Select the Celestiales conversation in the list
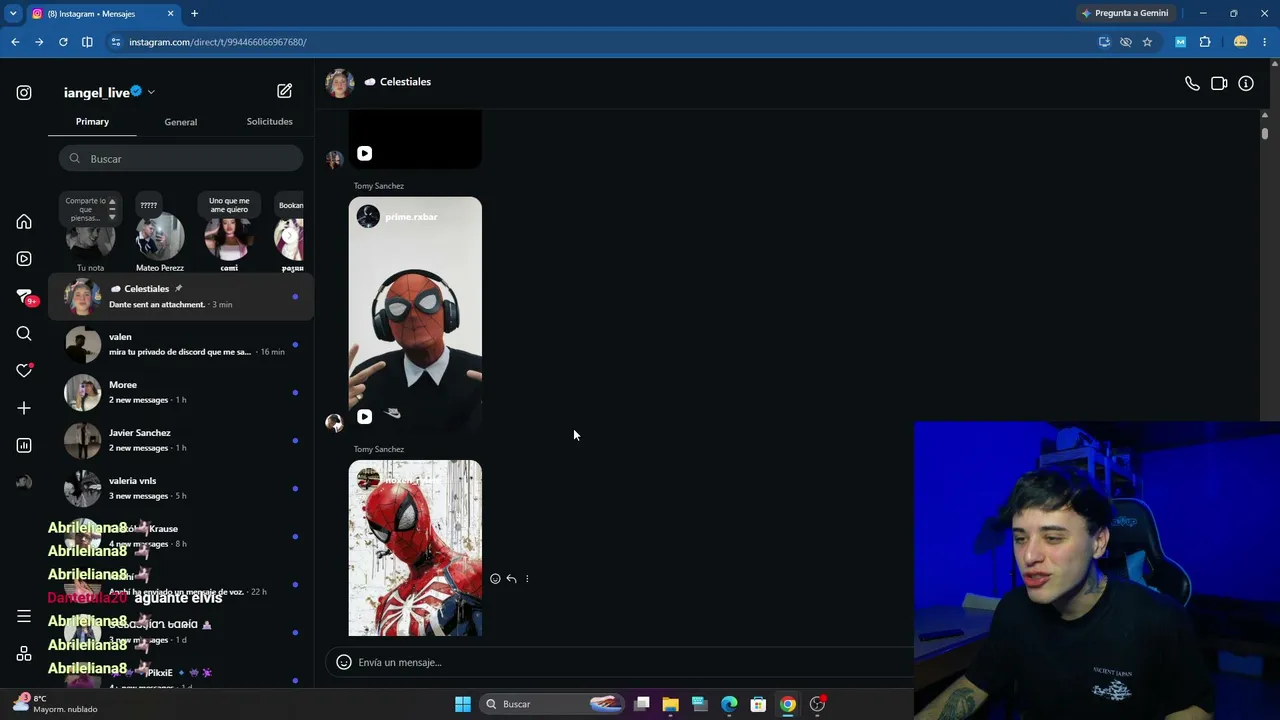The height and width of the screenshot is (720, 1280). tap(181, 296)
